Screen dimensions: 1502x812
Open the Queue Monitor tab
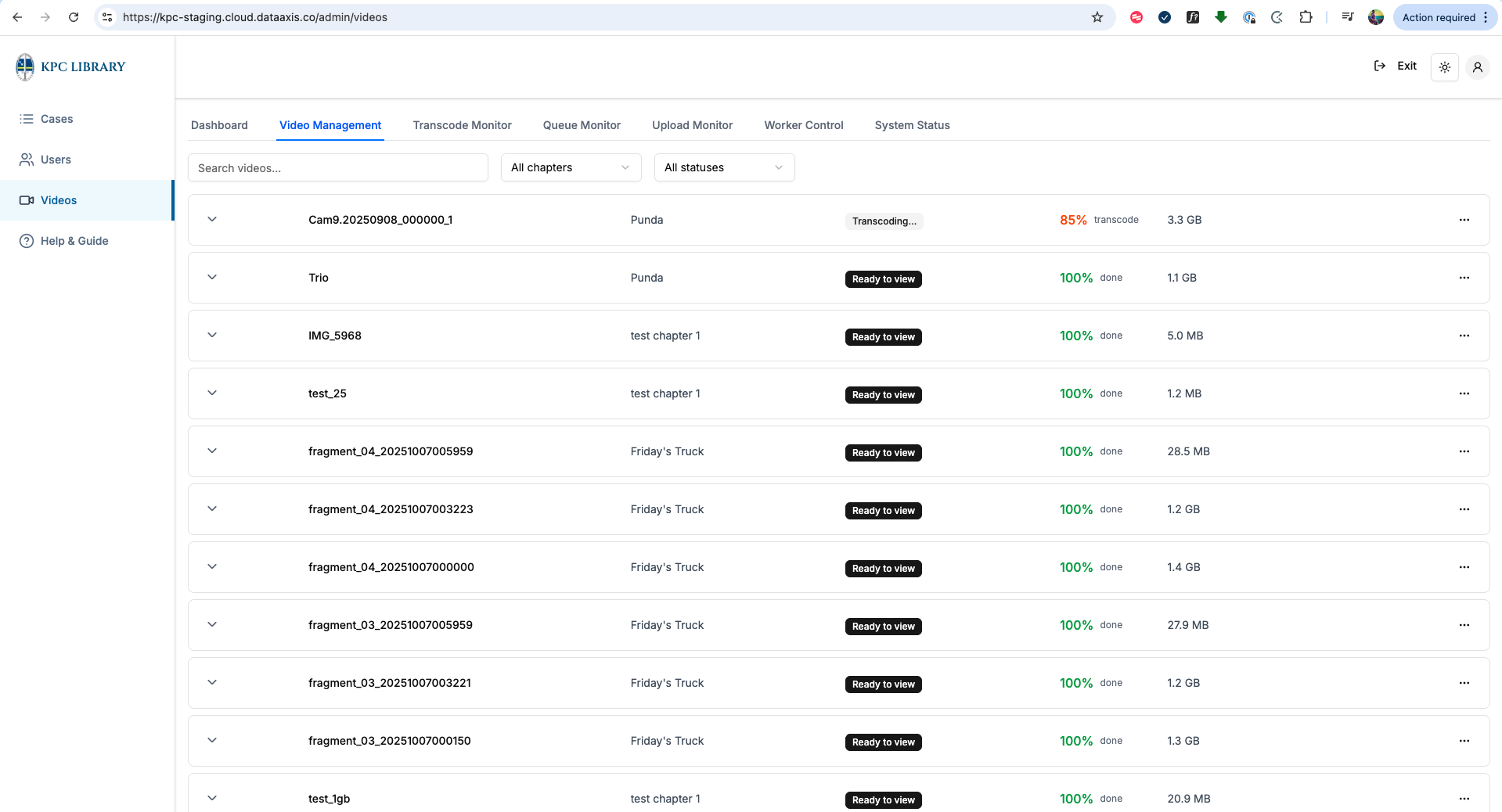pos(582,125)
